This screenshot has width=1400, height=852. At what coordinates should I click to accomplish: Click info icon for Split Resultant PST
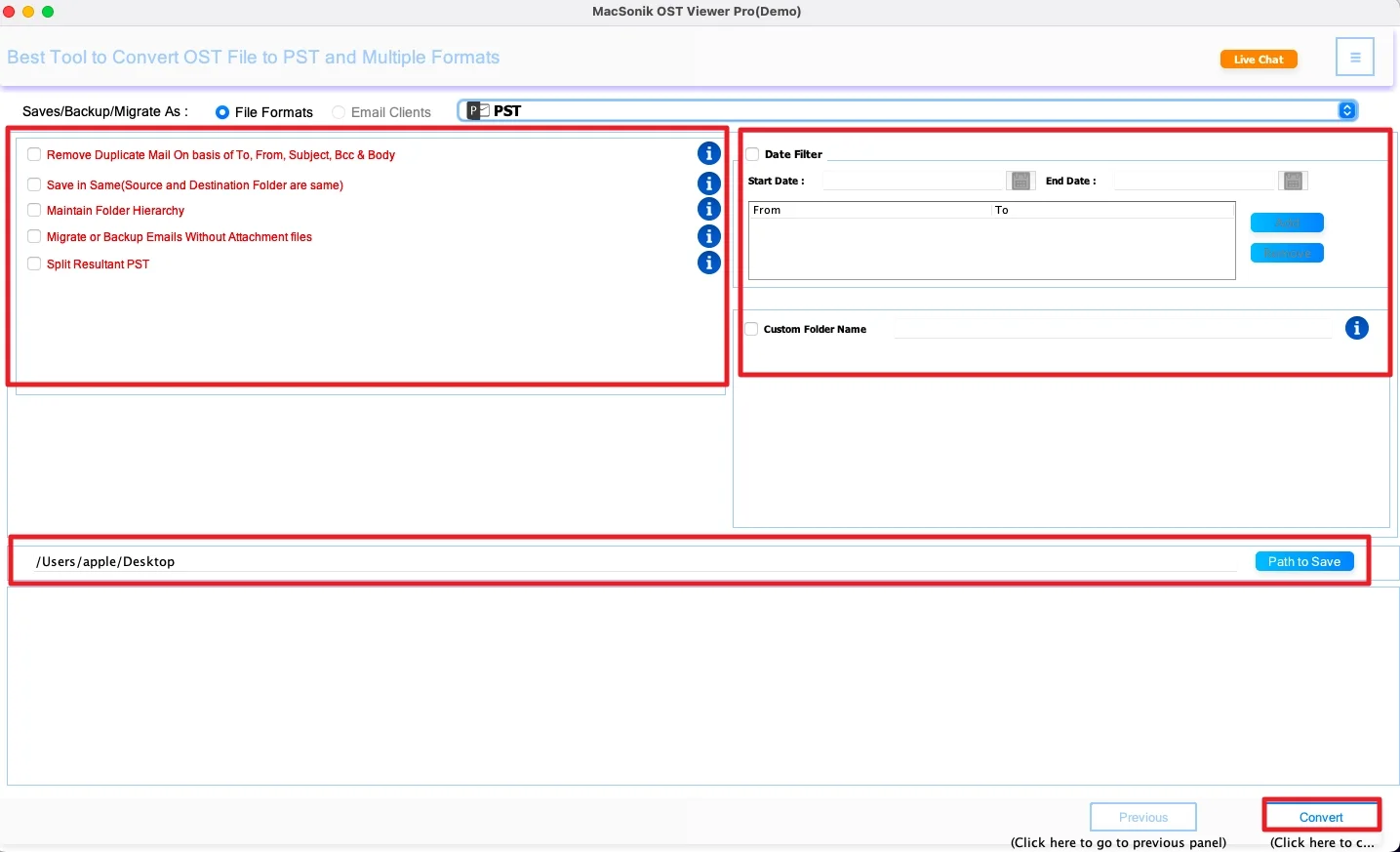click(709, 263)
